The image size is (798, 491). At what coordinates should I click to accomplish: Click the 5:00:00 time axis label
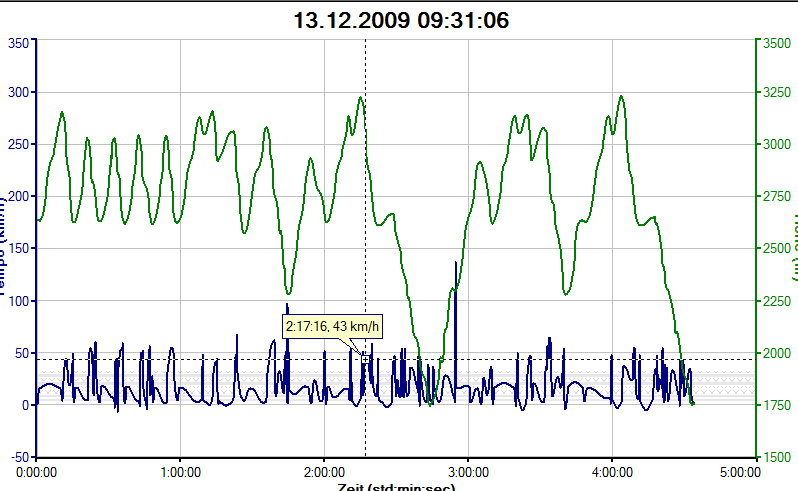coord(737,468)
